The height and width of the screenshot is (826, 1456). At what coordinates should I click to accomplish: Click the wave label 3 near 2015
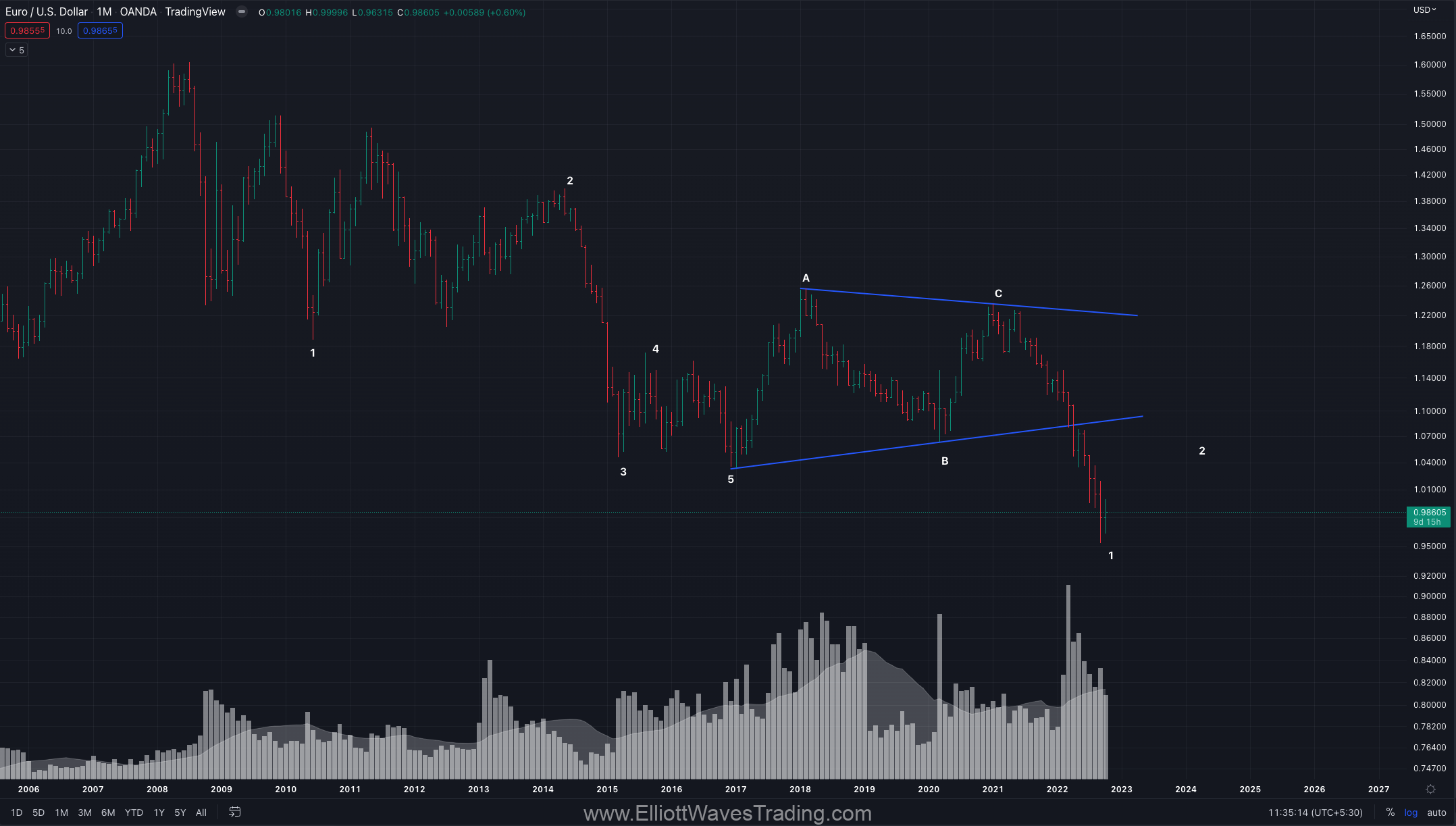(623, 471)
